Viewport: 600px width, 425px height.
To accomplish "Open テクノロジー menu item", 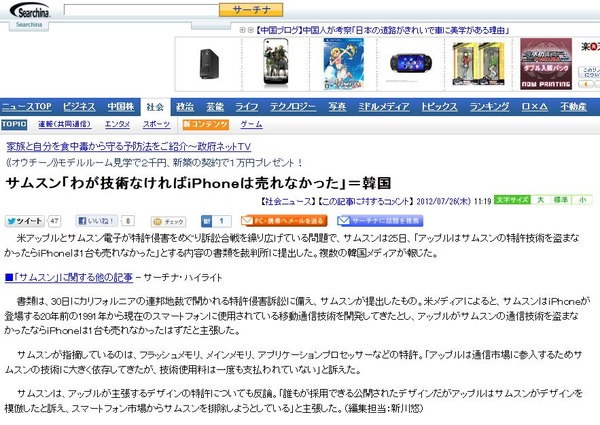I will point(293,106).
